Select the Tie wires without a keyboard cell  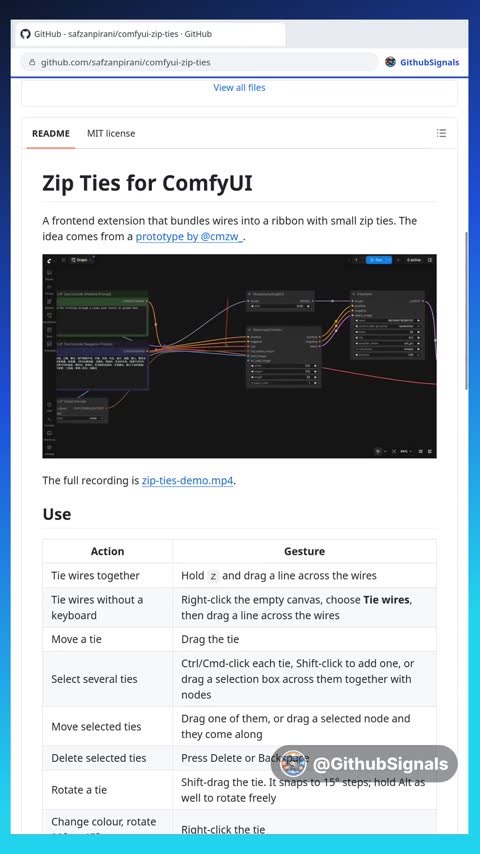107,608
